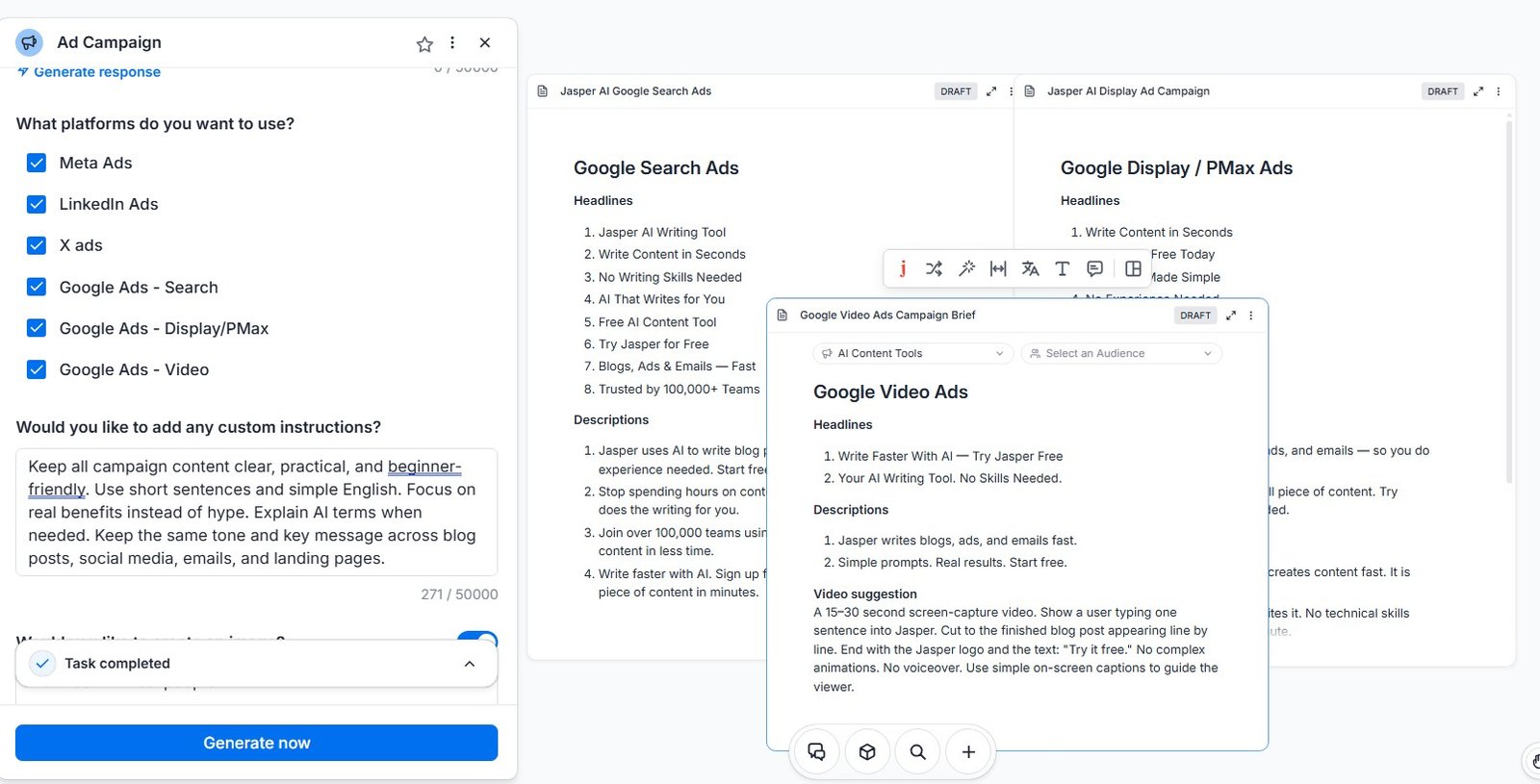The width and height of the screenshot is (1540, 784).
Task: Uncheck the X ads checkbox
Action: pyautogui.click(x=37, y=245)
